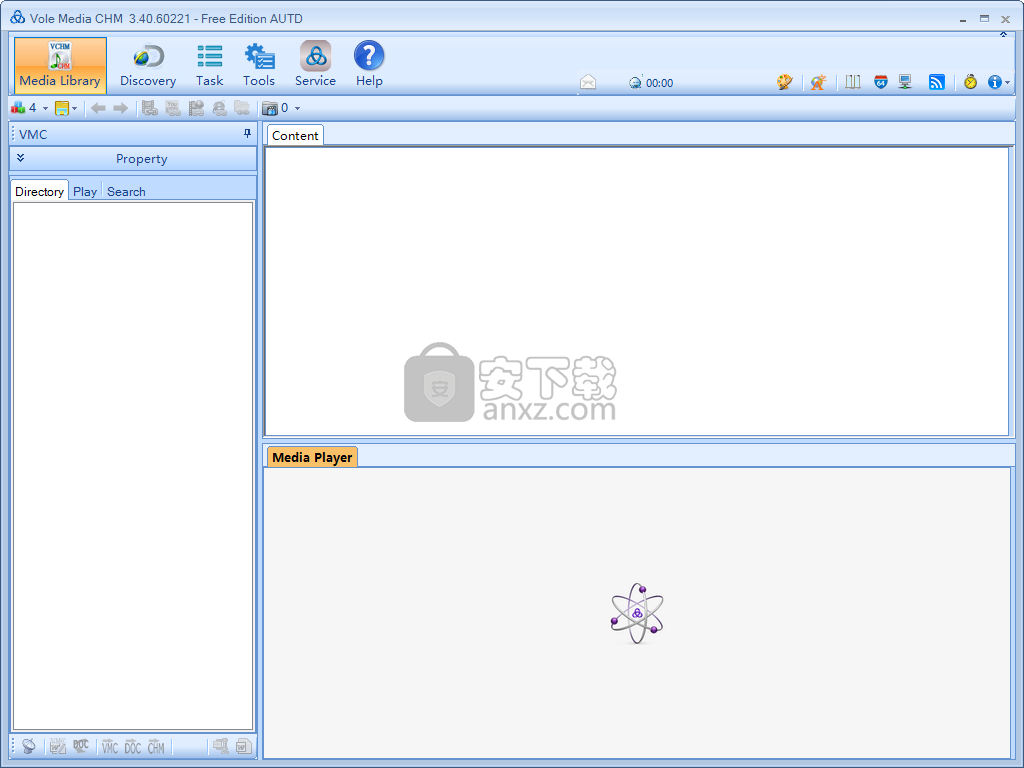
Task: Click the forward arrow navigation button
Action: click(120, 108)
